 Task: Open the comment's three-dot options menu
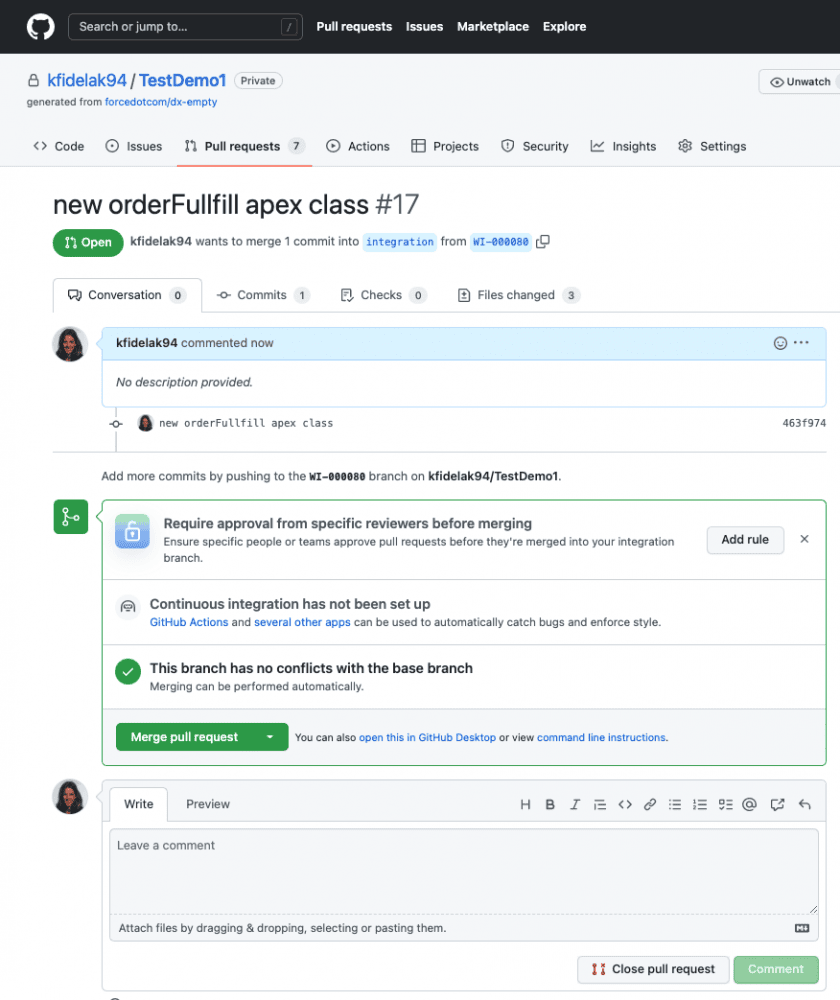click(802, 342)
